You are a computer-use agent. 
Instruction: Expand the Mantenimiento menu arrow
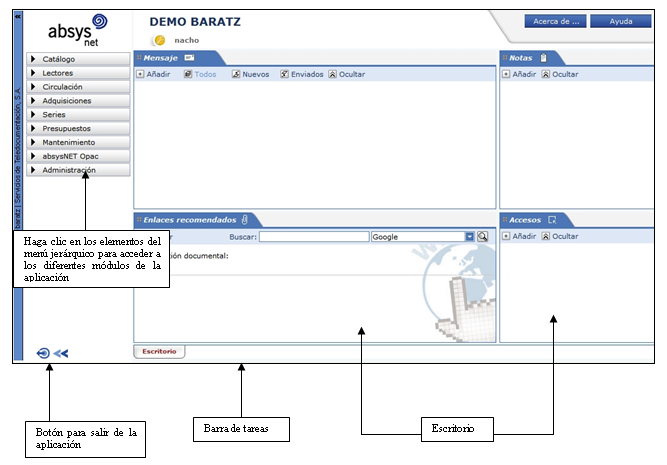(x=33, y=142)
